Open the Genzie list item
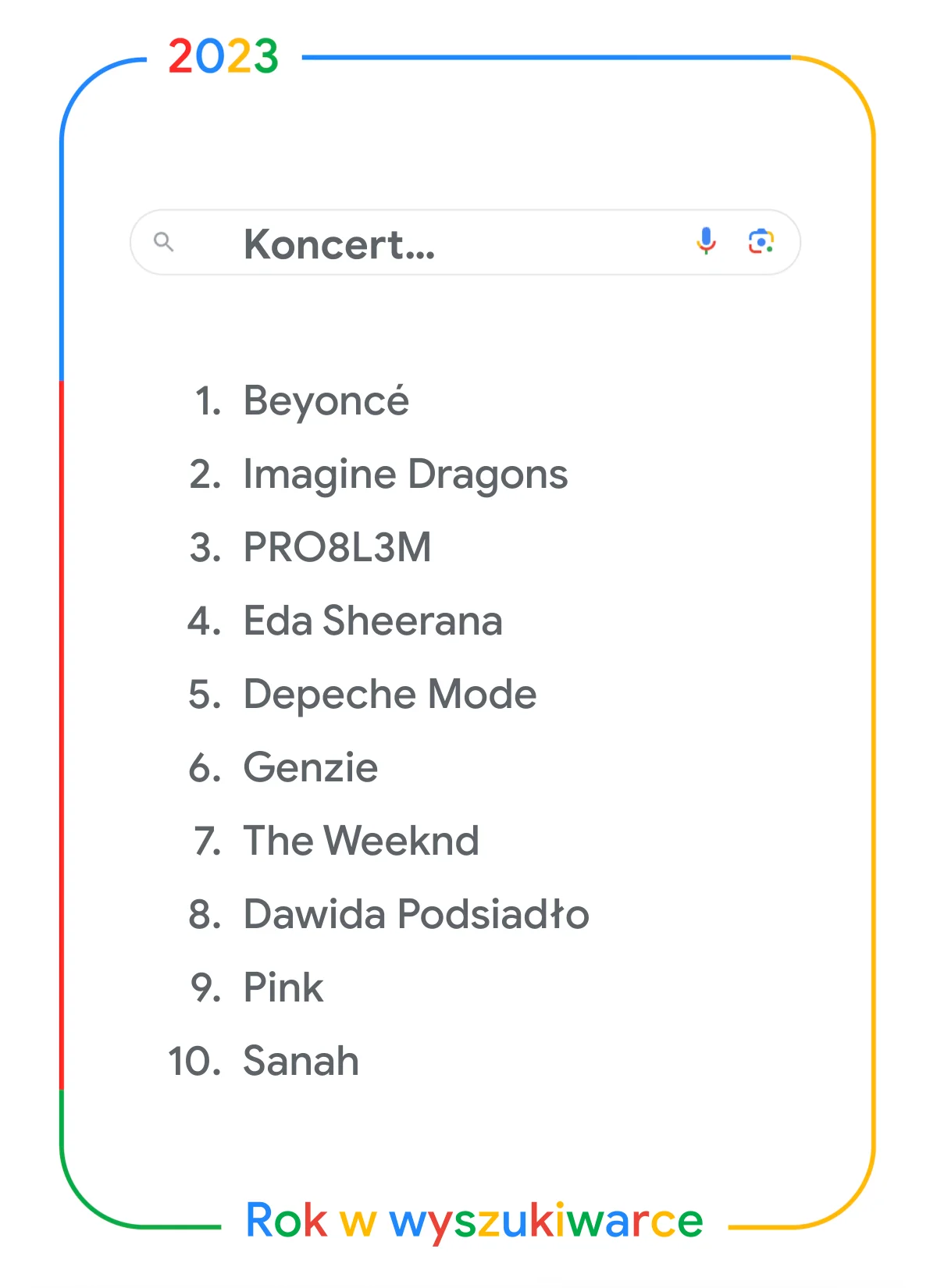The height and width of the screenshot is (1288, 937). click(x=311, y=767)
